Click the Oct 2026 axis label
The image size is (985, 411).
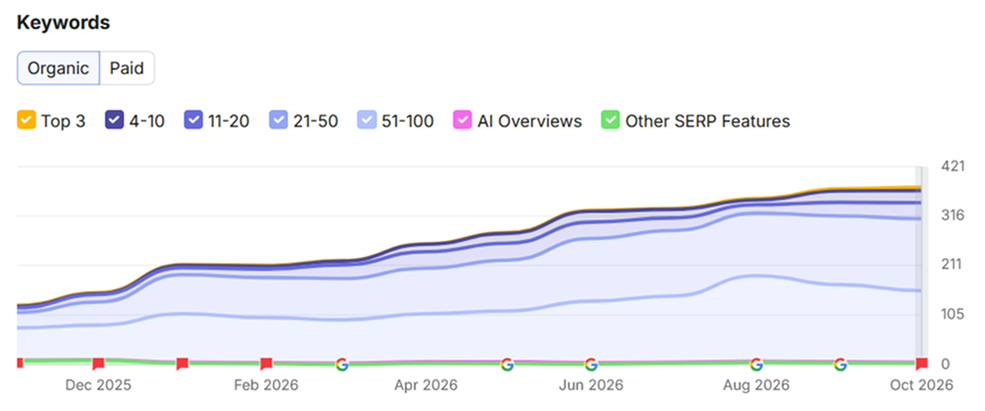pyautogui.click(x=920, y=385)
